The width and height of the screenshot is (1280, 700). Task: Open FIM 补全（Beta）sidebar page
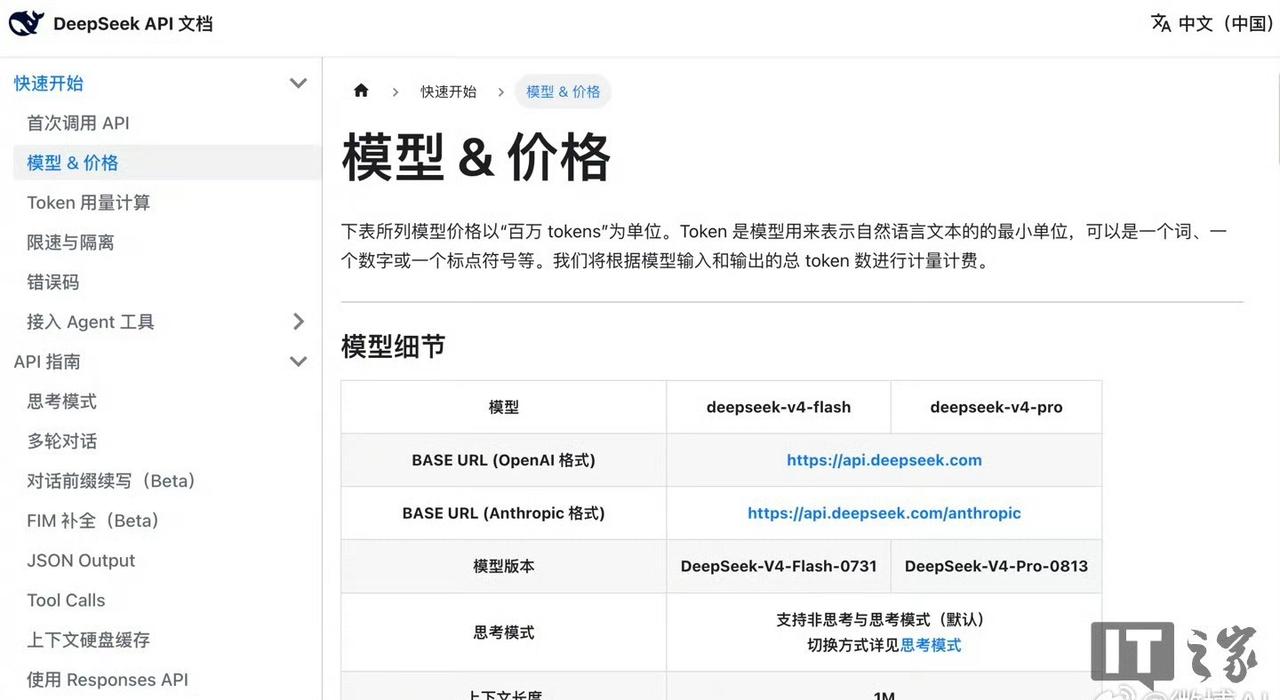pos(93,521)
